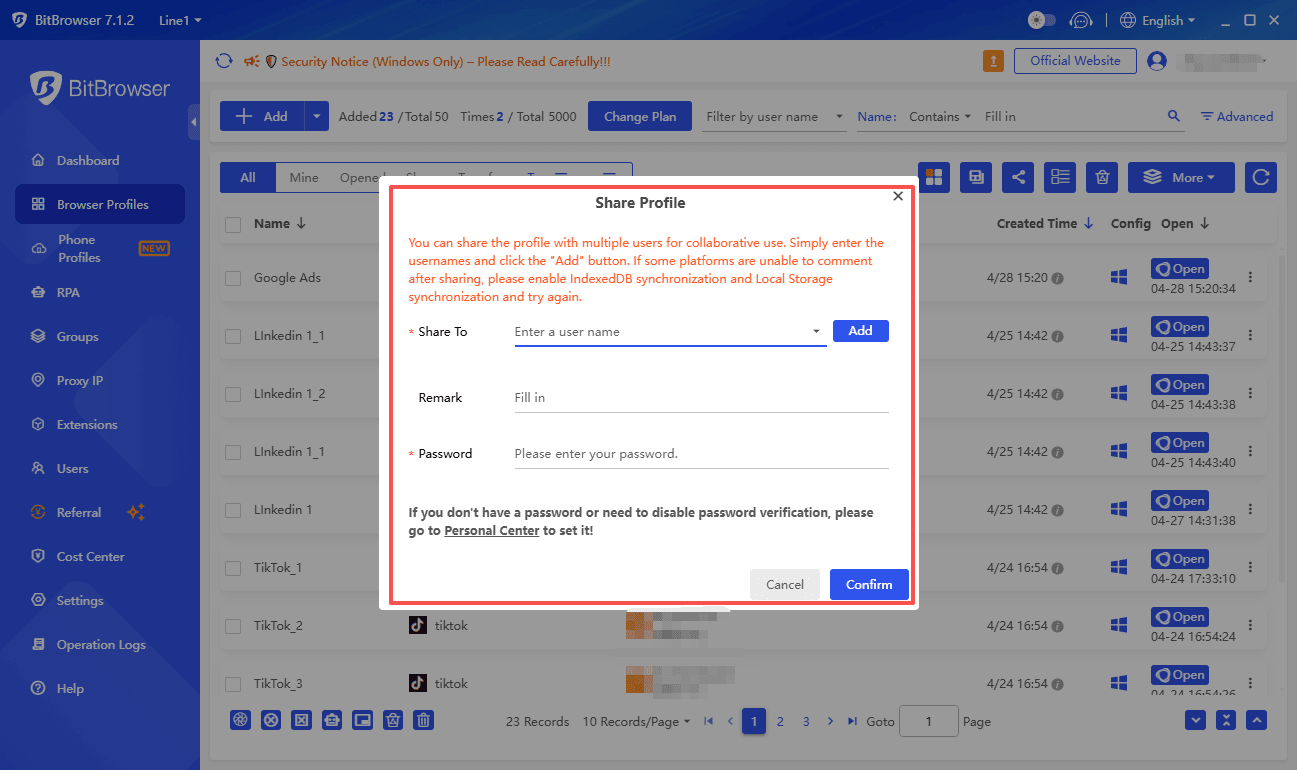
Task: Click Confirm to share the profile
Action: click(868, 585)
